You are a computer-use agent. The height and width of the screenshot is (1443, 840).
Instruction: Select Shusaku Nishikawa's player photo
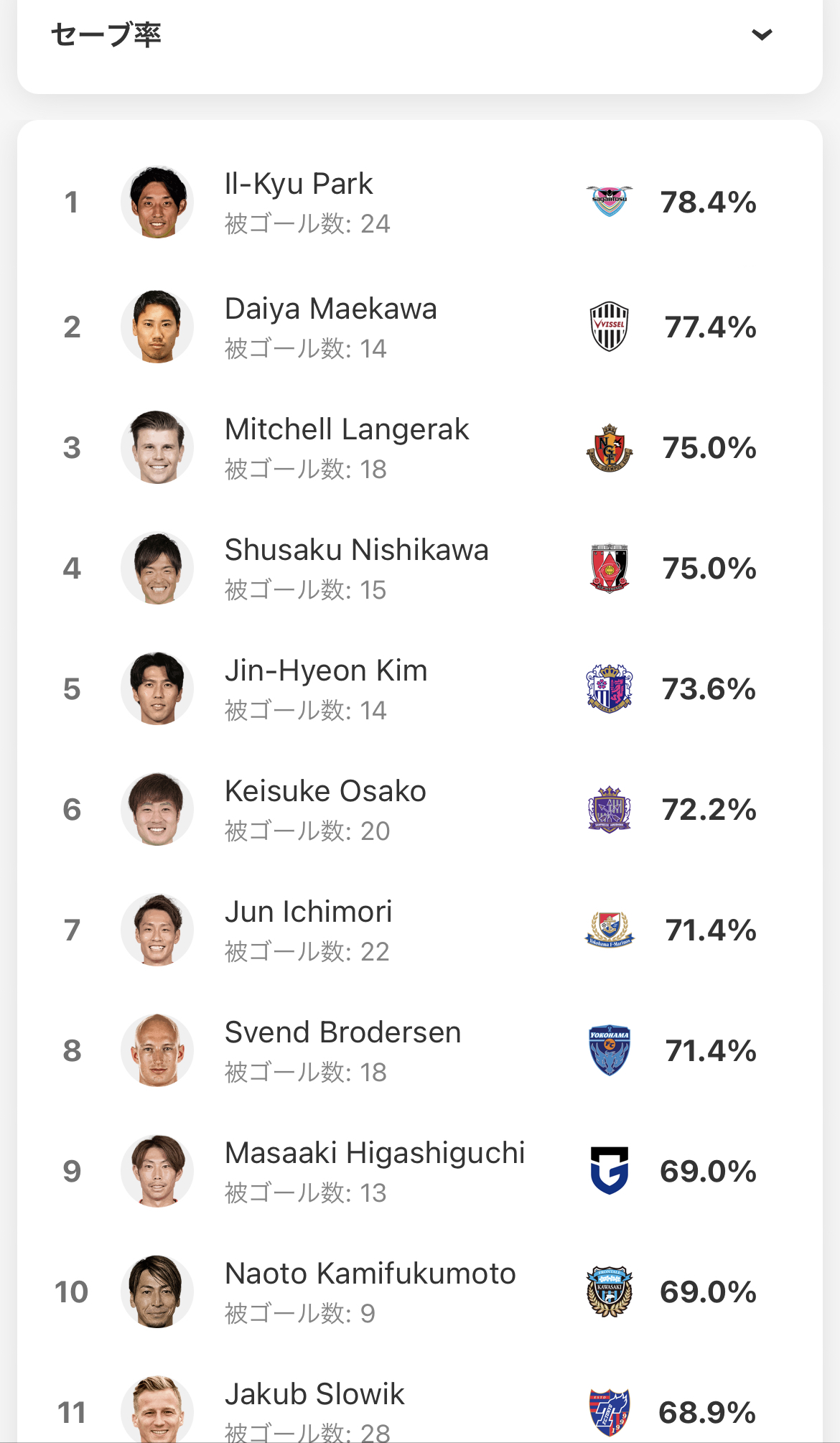[x=157, y=568]
